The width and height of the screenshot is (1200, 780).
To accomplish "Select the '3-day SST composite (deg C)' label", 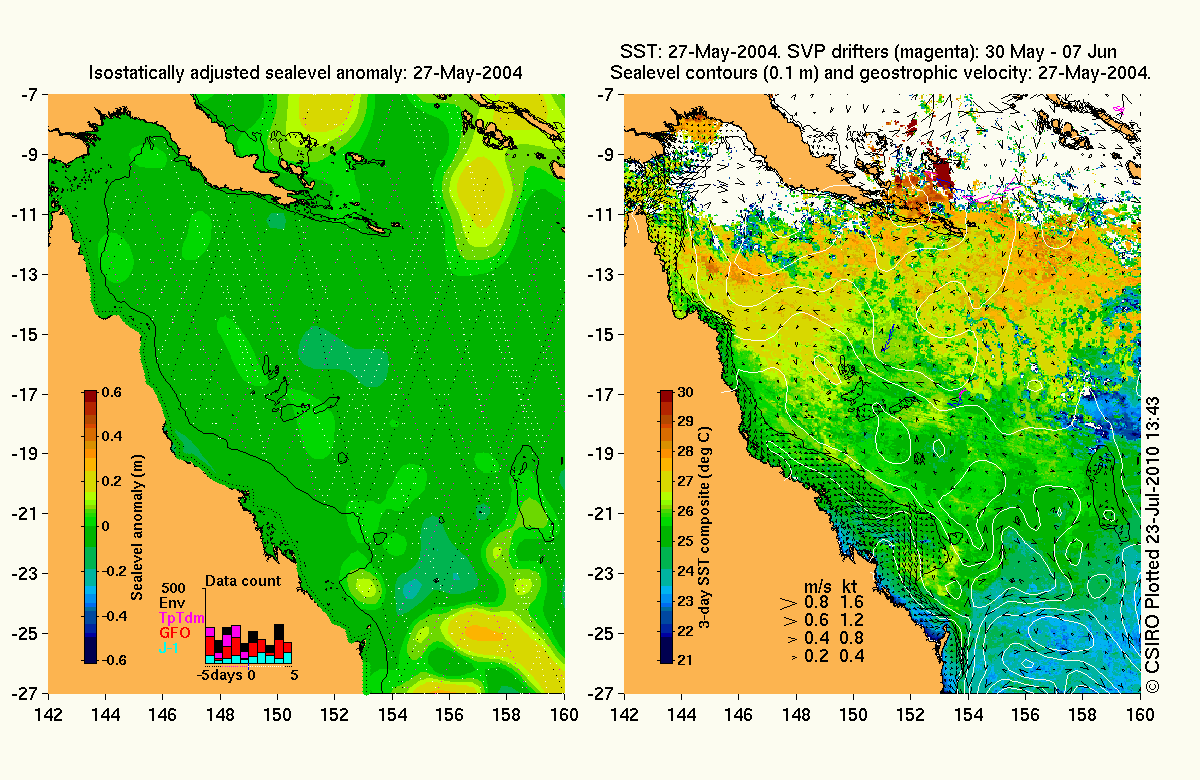I will point(707,526).
